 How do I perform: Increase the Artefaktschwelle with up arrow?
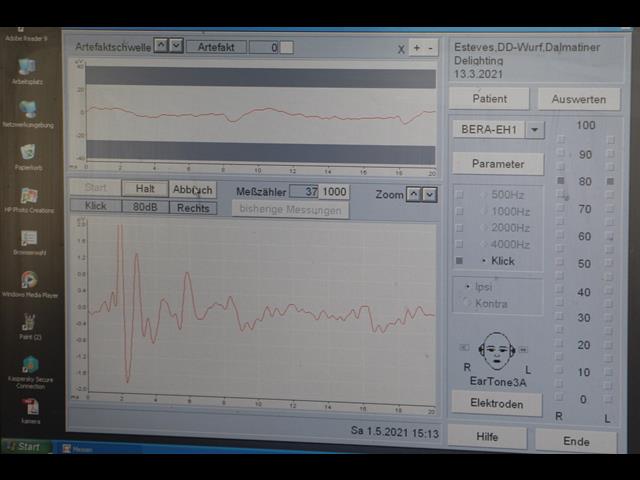[161, 46]
